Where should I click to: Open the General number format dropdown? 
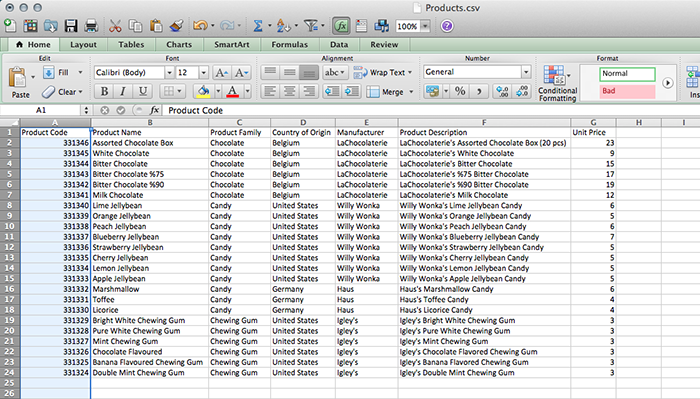pos(526,72)
